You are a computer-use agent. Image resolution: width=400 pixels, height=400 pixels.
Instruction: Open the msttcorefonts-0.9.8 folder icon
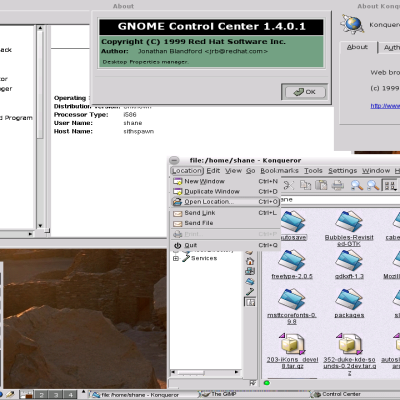point(292,299)
